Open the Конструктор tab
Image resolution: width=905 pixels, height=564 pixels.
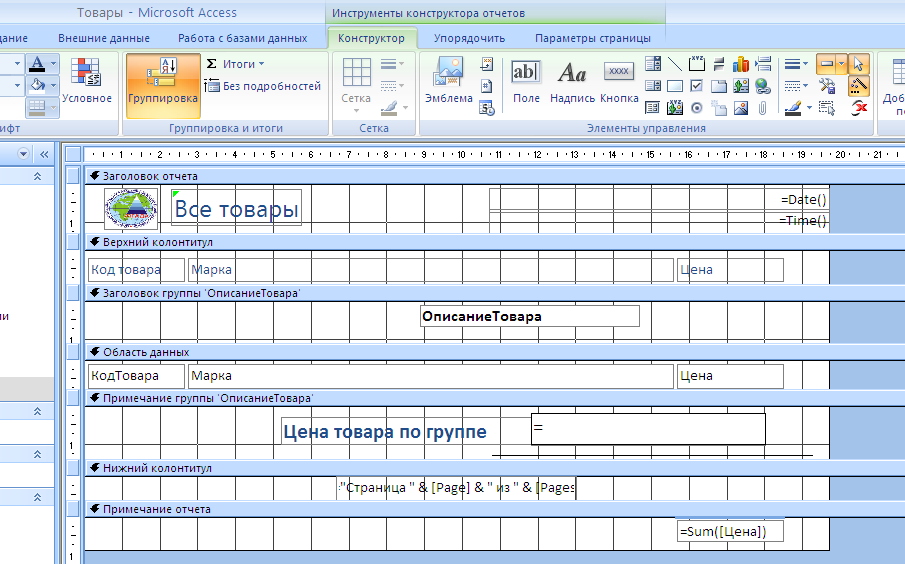tap(371, 38)
